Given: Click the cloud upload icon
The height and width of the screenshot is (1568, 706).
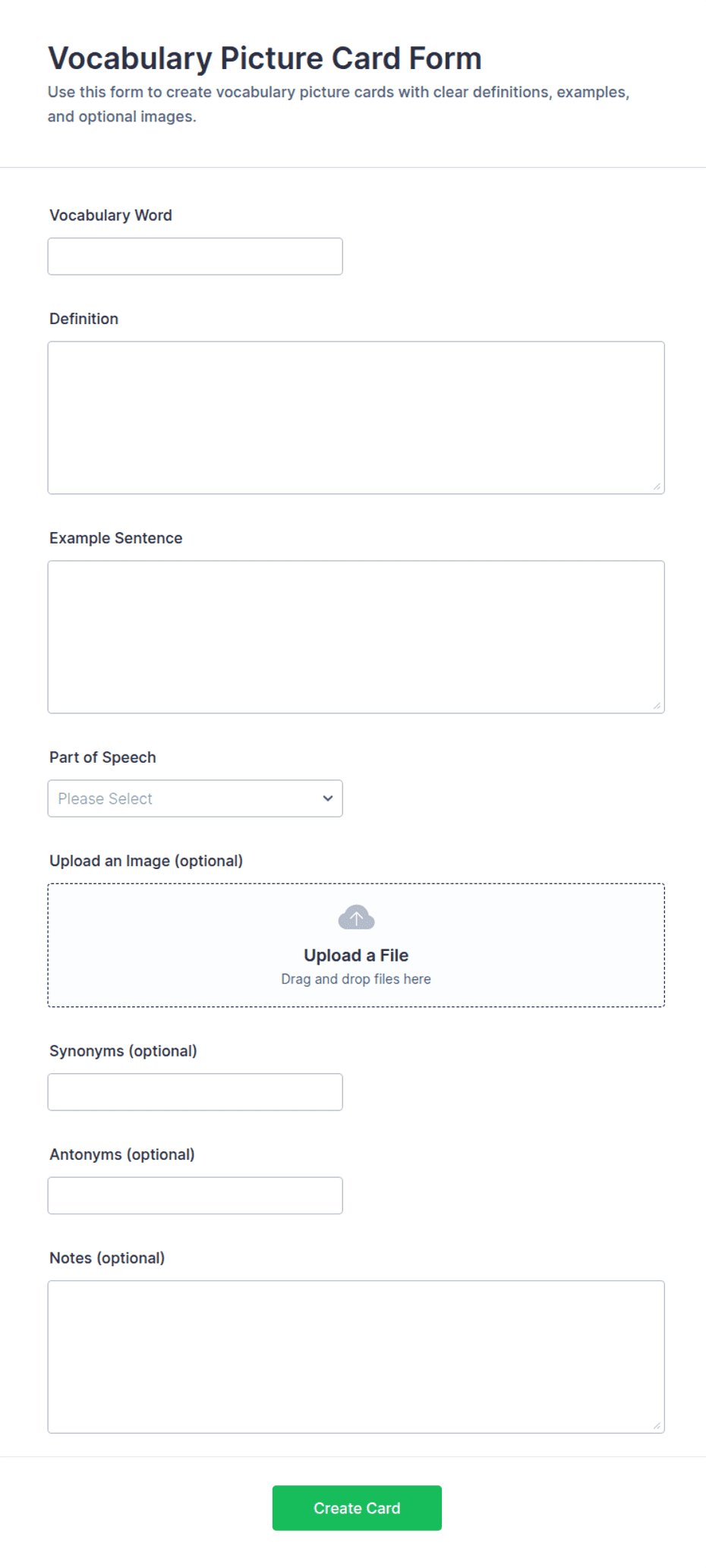Looking at the screenshot, I should pos(356,918).
